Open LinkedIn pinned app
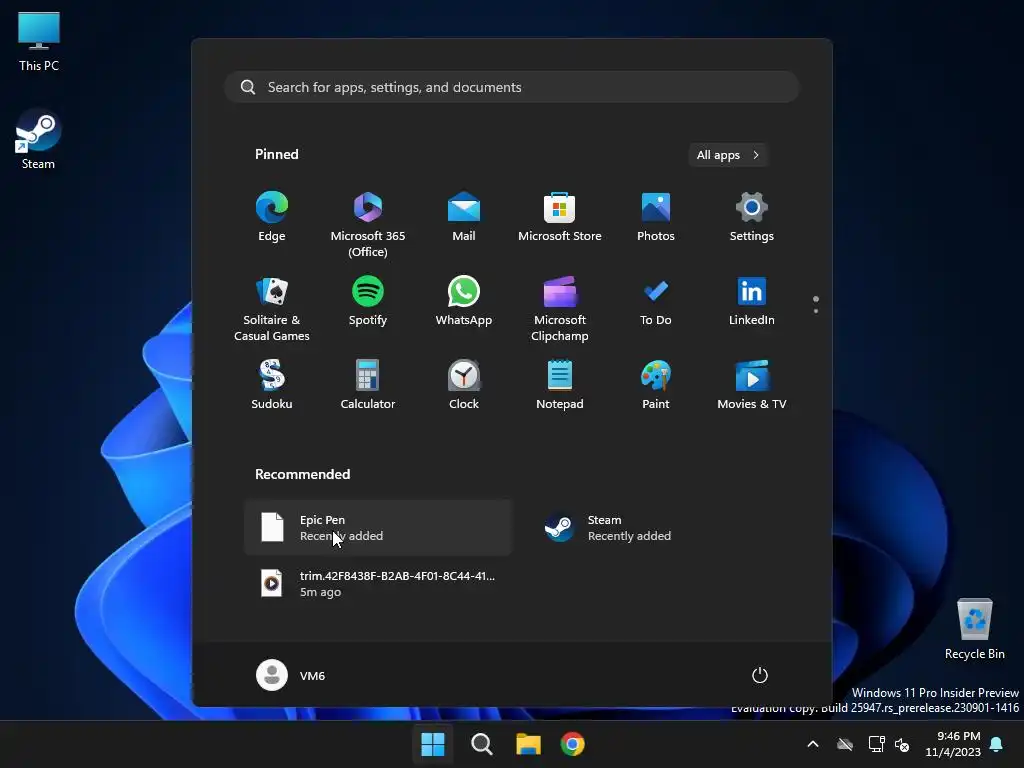 coord(752,301)
